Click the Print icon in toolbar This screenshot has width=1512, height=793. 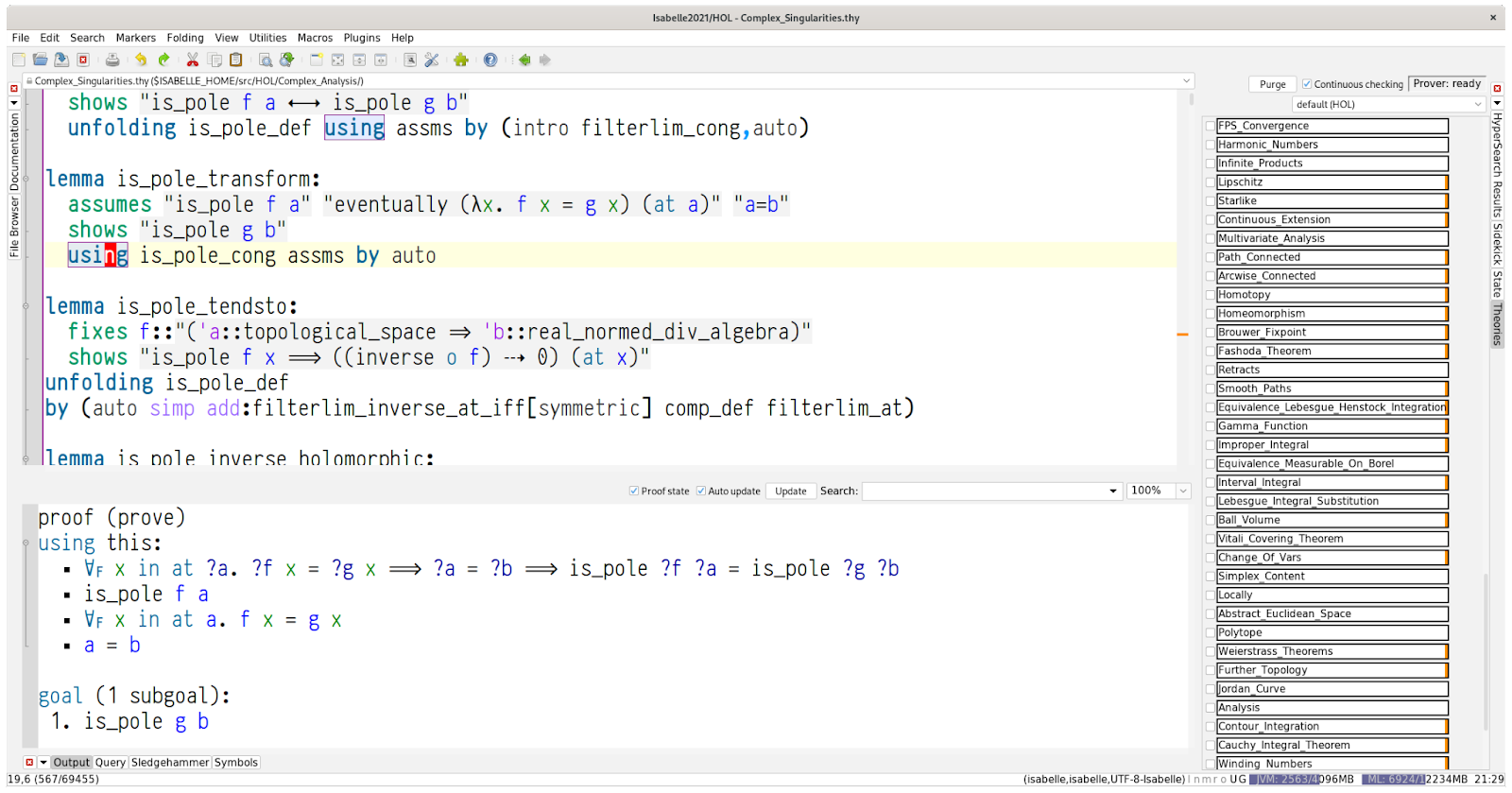coord(112,60)
